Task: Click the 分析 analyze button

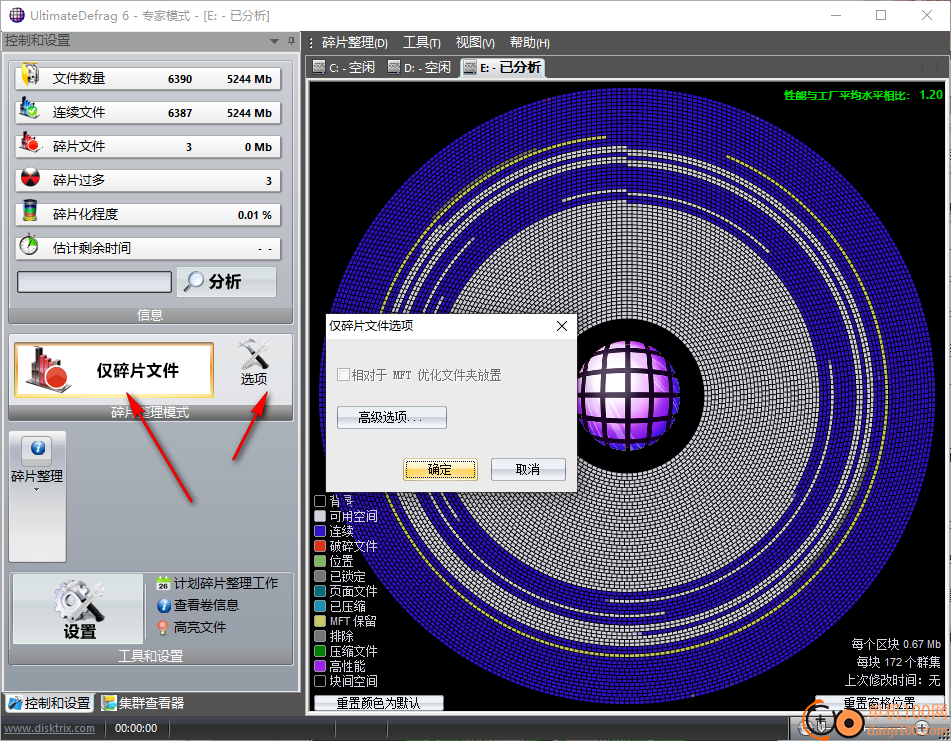Action: tap(227, 282)
